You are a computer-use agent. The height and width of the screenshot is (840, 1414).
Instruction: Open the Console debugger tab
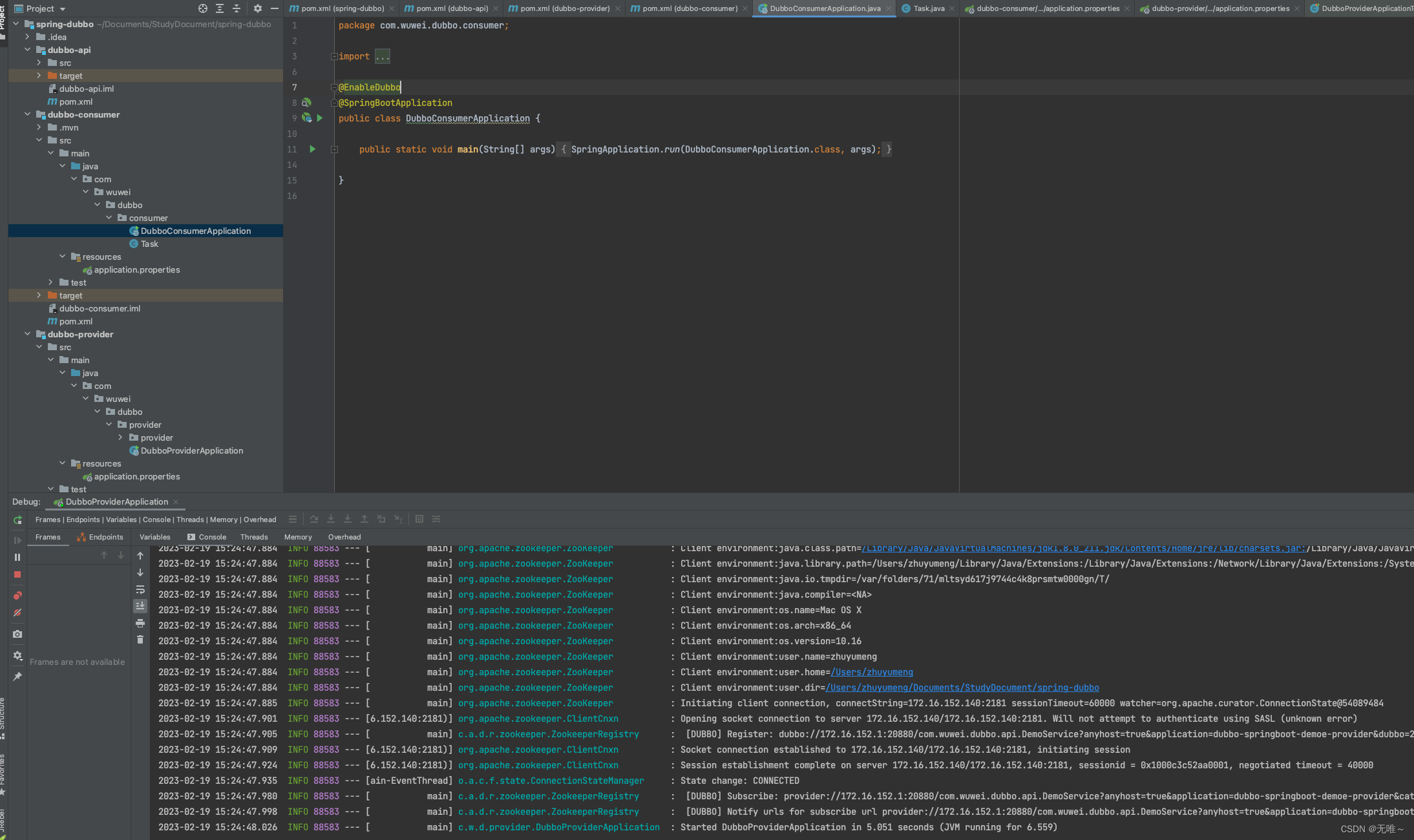(x=207, y=537)
